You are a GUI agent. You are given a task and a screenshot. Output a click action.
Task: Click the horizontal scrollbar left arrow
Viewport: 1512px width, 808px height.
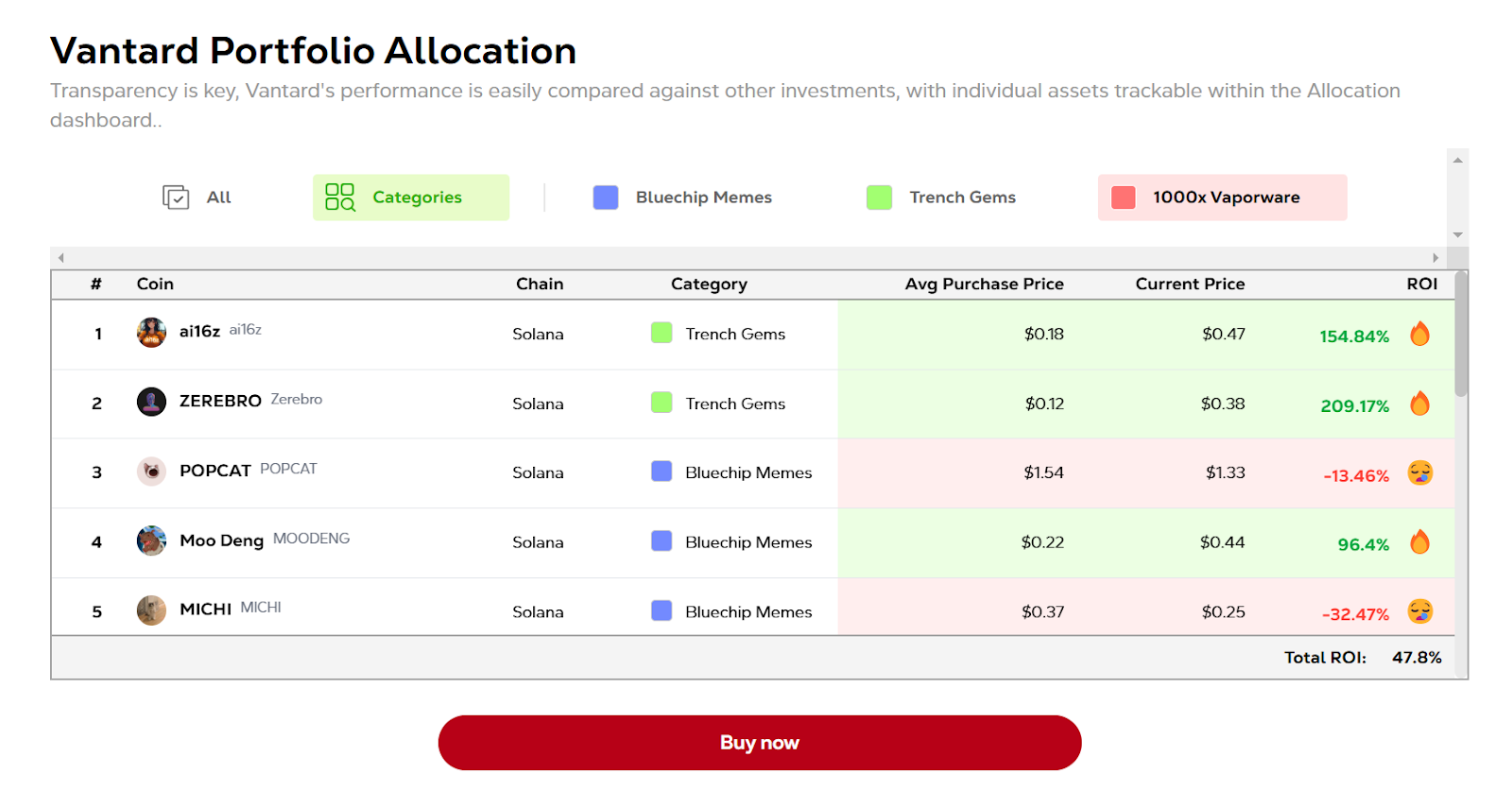click(x=60, y=257)
